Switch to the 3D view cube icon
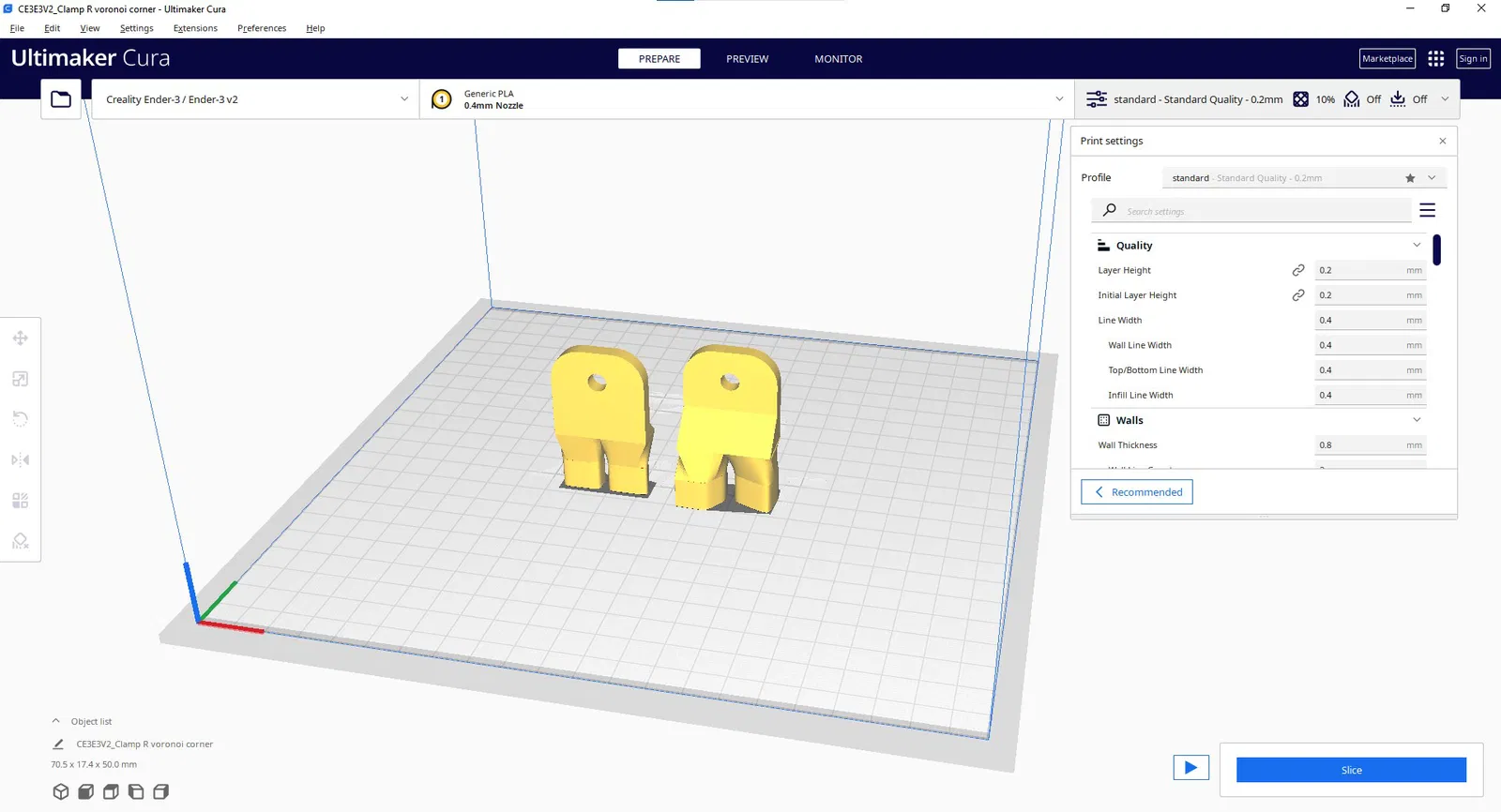Viewport: 1501px width, 812px height. (x=61, y=791)
